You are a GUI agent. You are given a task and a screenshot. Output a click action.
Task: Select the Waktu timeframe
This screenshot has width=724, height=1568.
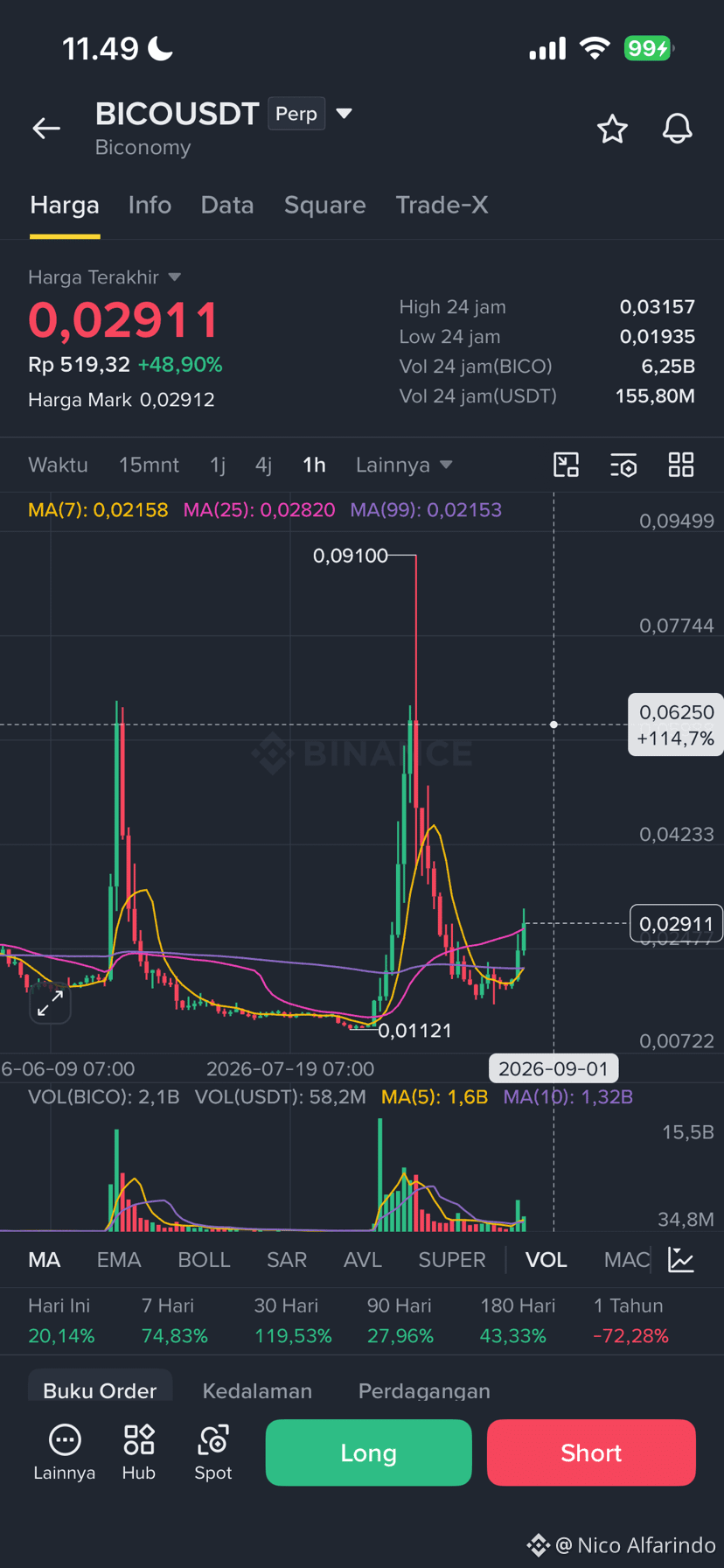(58, 465)
